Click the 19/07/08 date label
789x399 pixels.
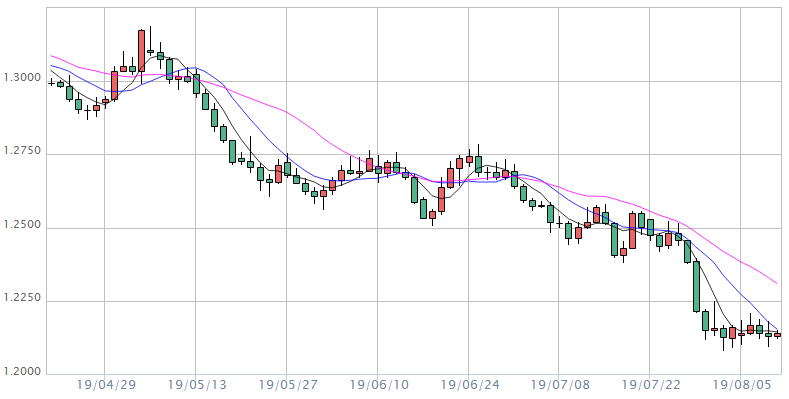point(561,386)
